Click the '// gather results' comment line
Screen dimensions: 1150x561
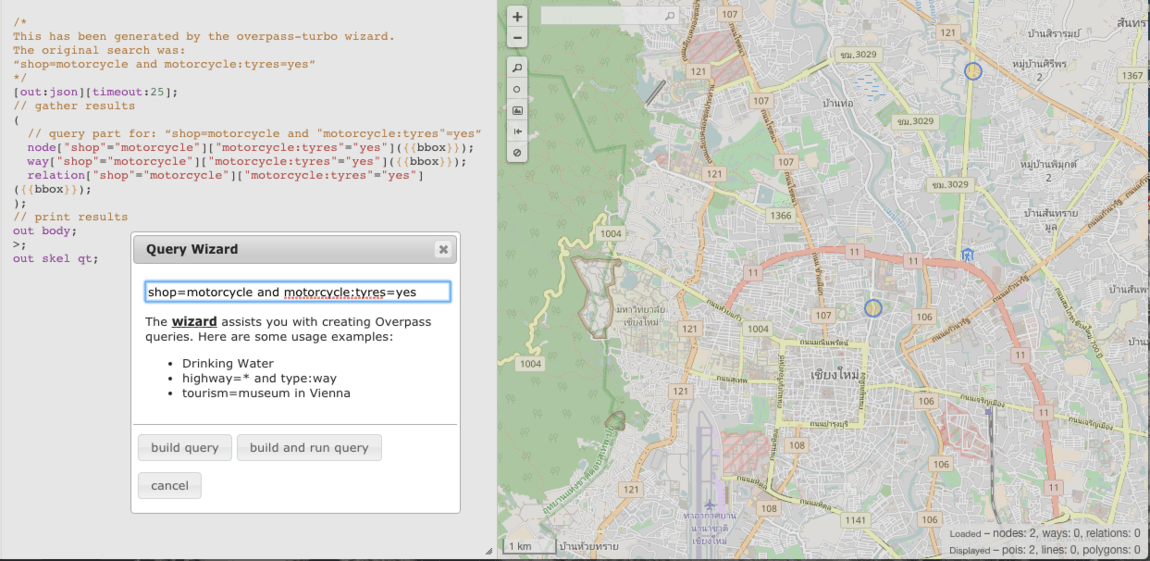[74, 106]
